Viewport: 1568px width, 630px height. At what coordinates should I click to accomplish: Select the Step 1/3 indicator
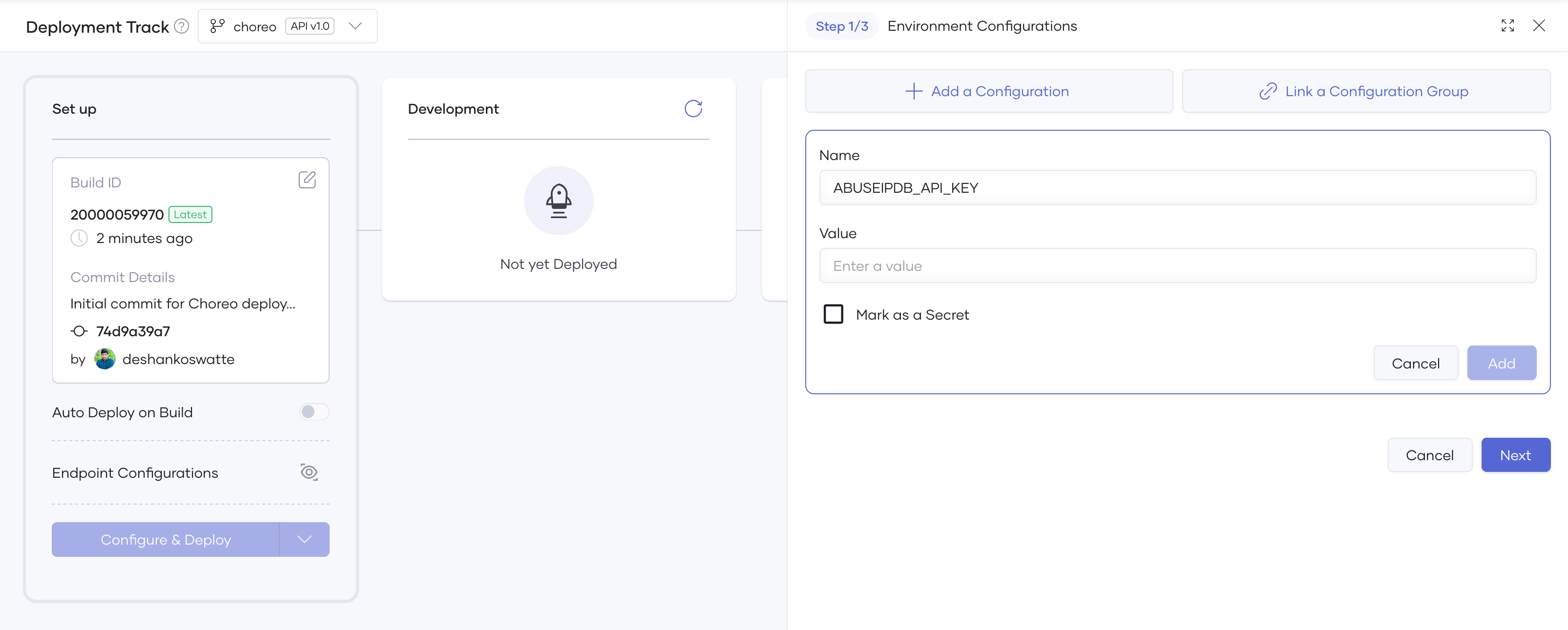(x=842, y=25)
